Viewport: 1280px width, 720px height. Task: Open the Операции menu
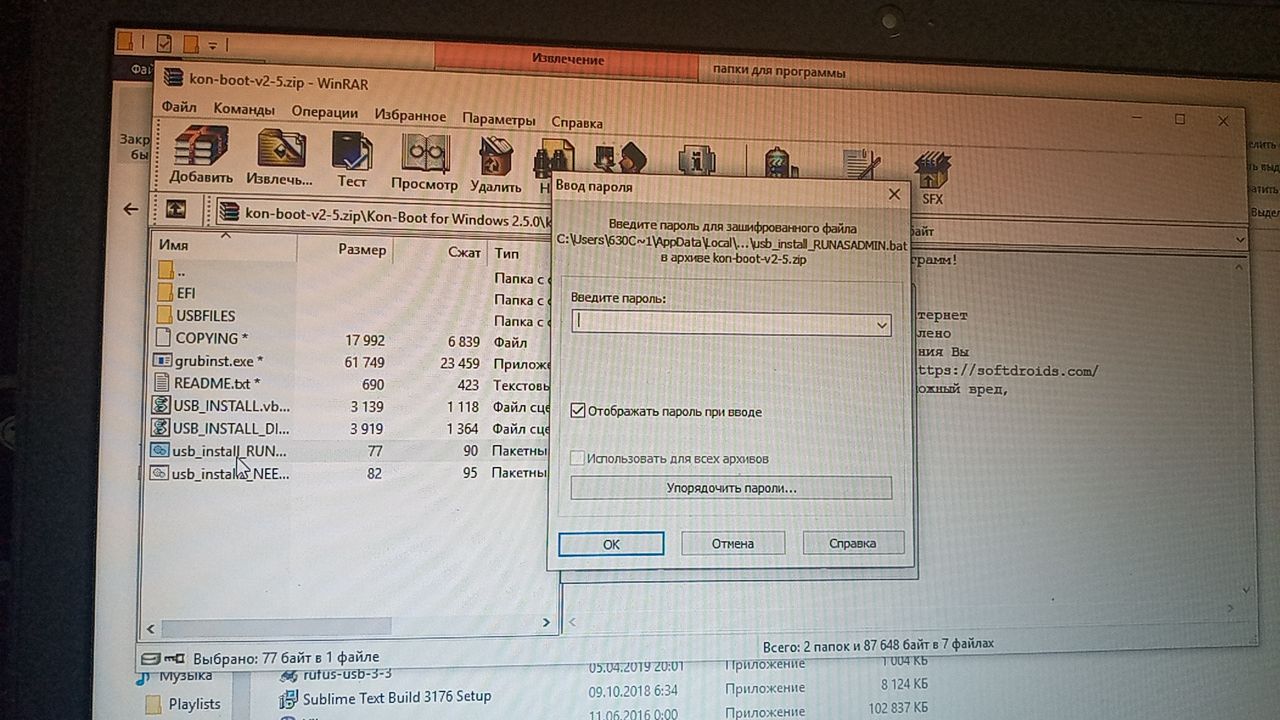click(325, 112)
